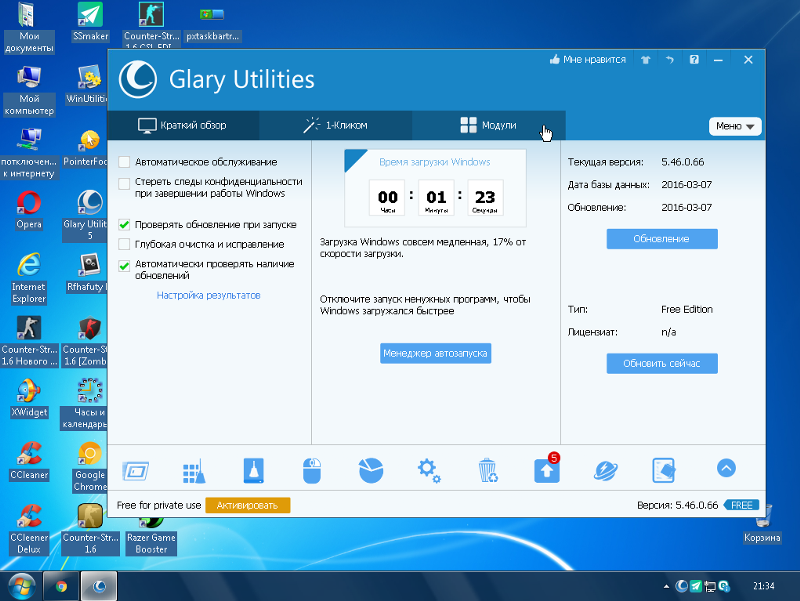Screen dimensions: 800x601
Task: Select the Мои документы desktop icon
Action: pyautogui.click(x=29, y=28)
